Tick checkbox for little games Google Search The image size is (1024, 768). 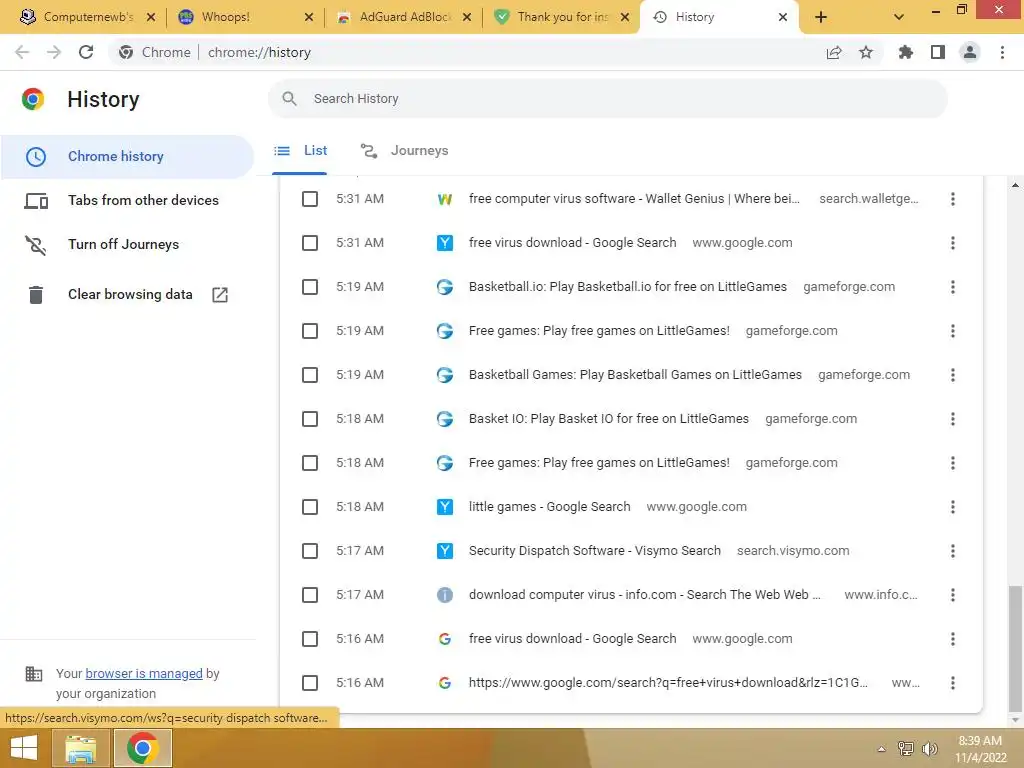(x=310, y=507)
